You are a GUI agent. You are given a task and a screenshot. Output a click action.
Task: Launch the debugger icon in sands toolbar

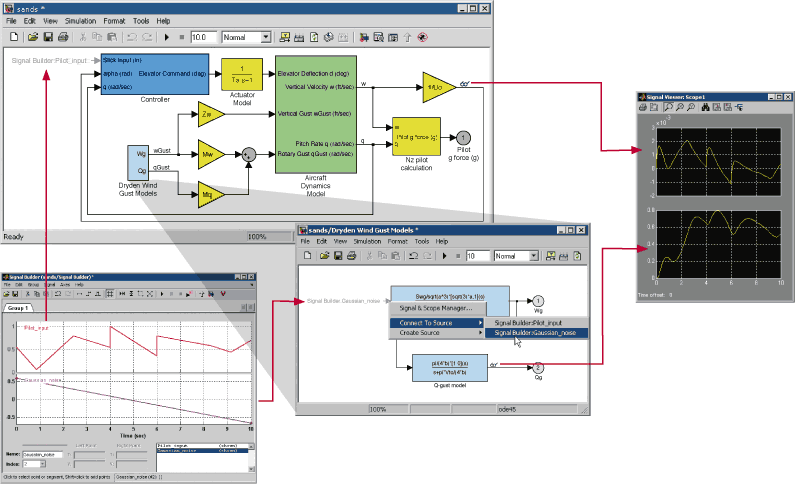click(422, 37)
